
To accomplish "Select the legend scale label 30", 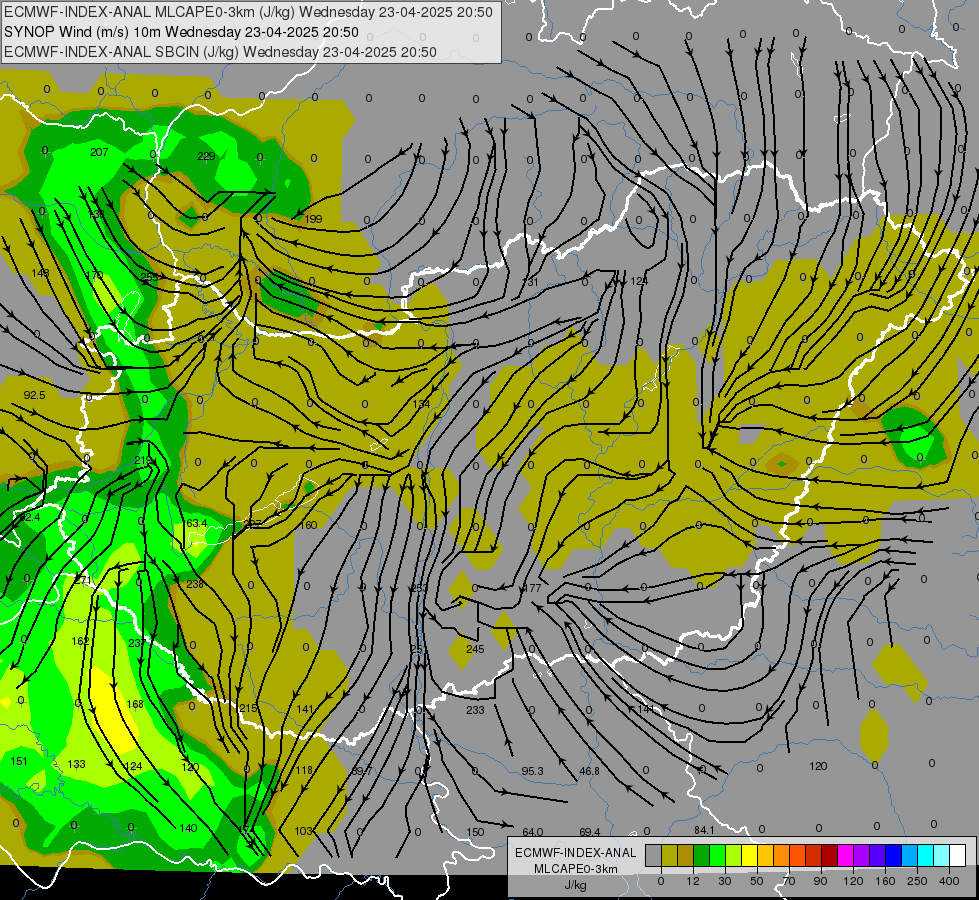I will tap(725, 881).
